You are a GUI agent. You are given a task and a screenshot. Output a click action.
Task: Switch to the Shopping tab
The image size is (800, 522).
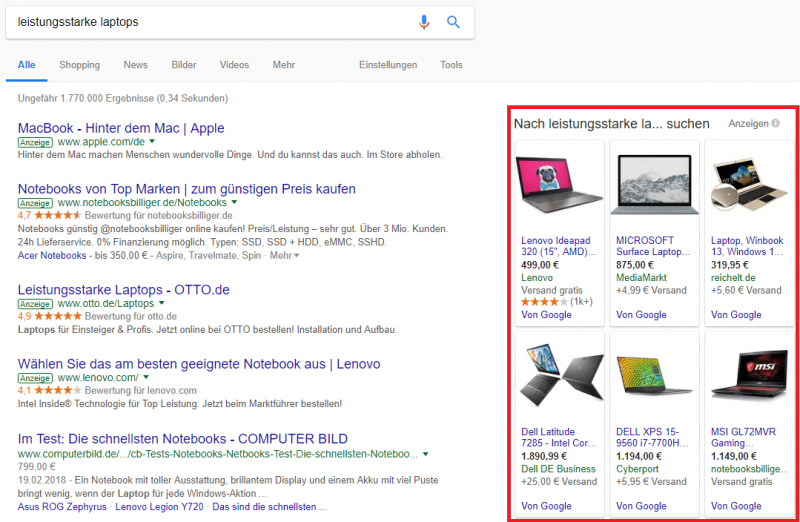point(80,65)
